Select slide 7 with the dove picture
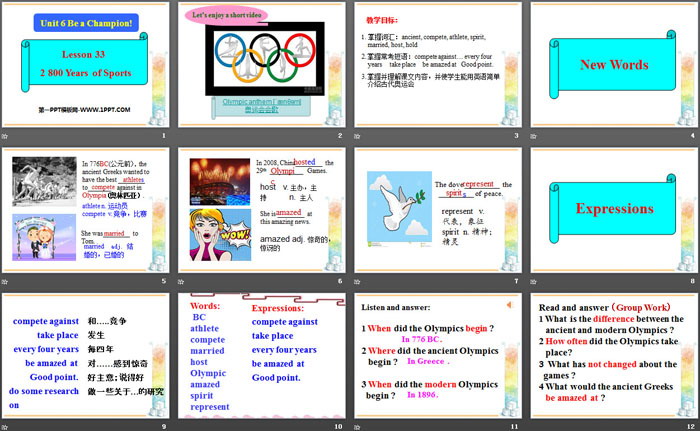Screen dimensions: 700x431 438,210
